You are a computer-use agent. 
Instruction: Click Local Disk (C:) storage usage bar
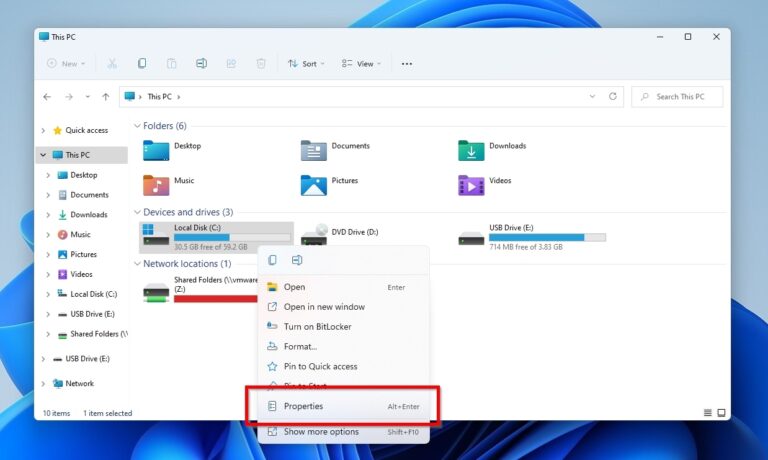click(232, 238)
